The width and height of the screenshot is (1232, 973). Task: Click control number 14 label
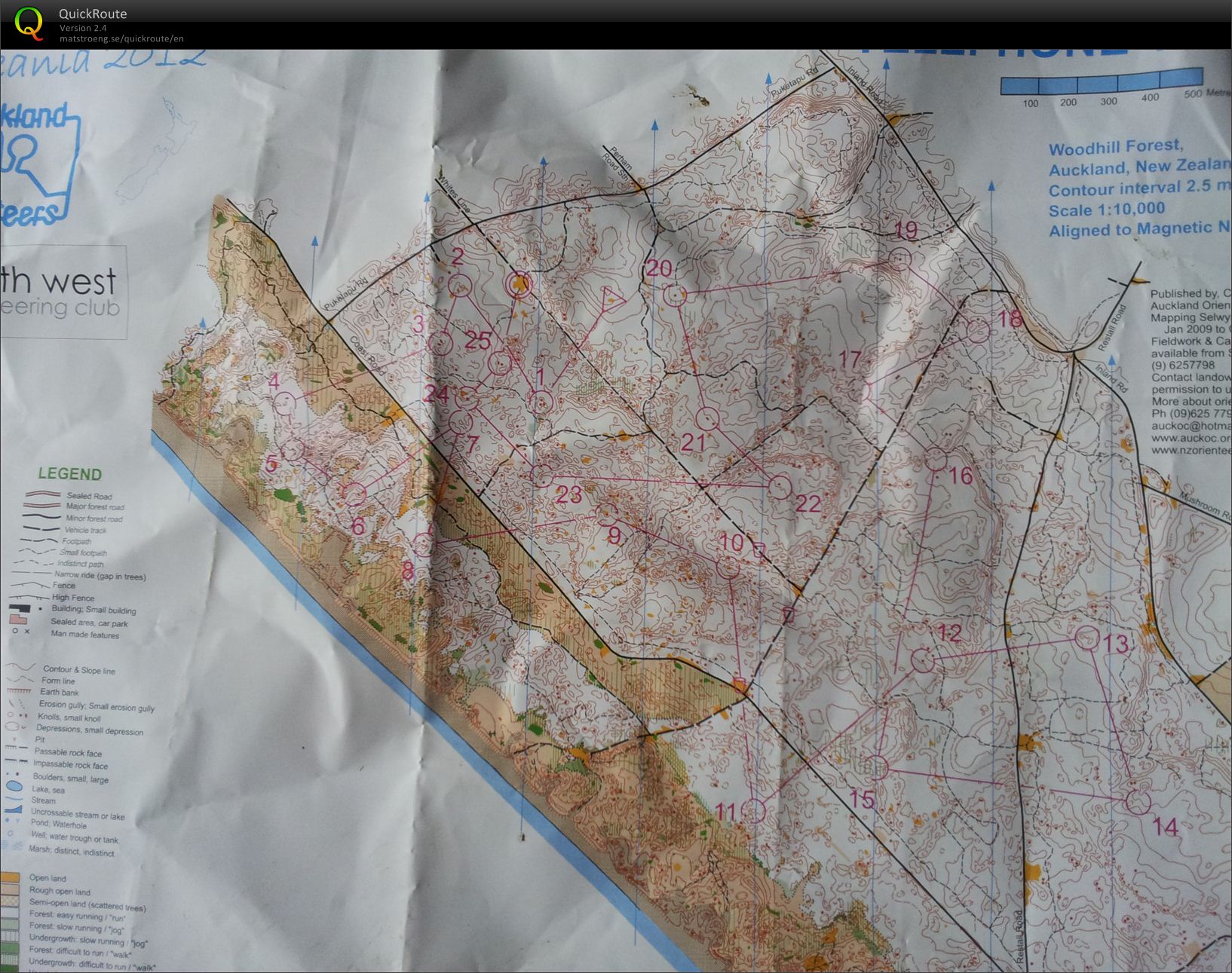point(1165,827)
